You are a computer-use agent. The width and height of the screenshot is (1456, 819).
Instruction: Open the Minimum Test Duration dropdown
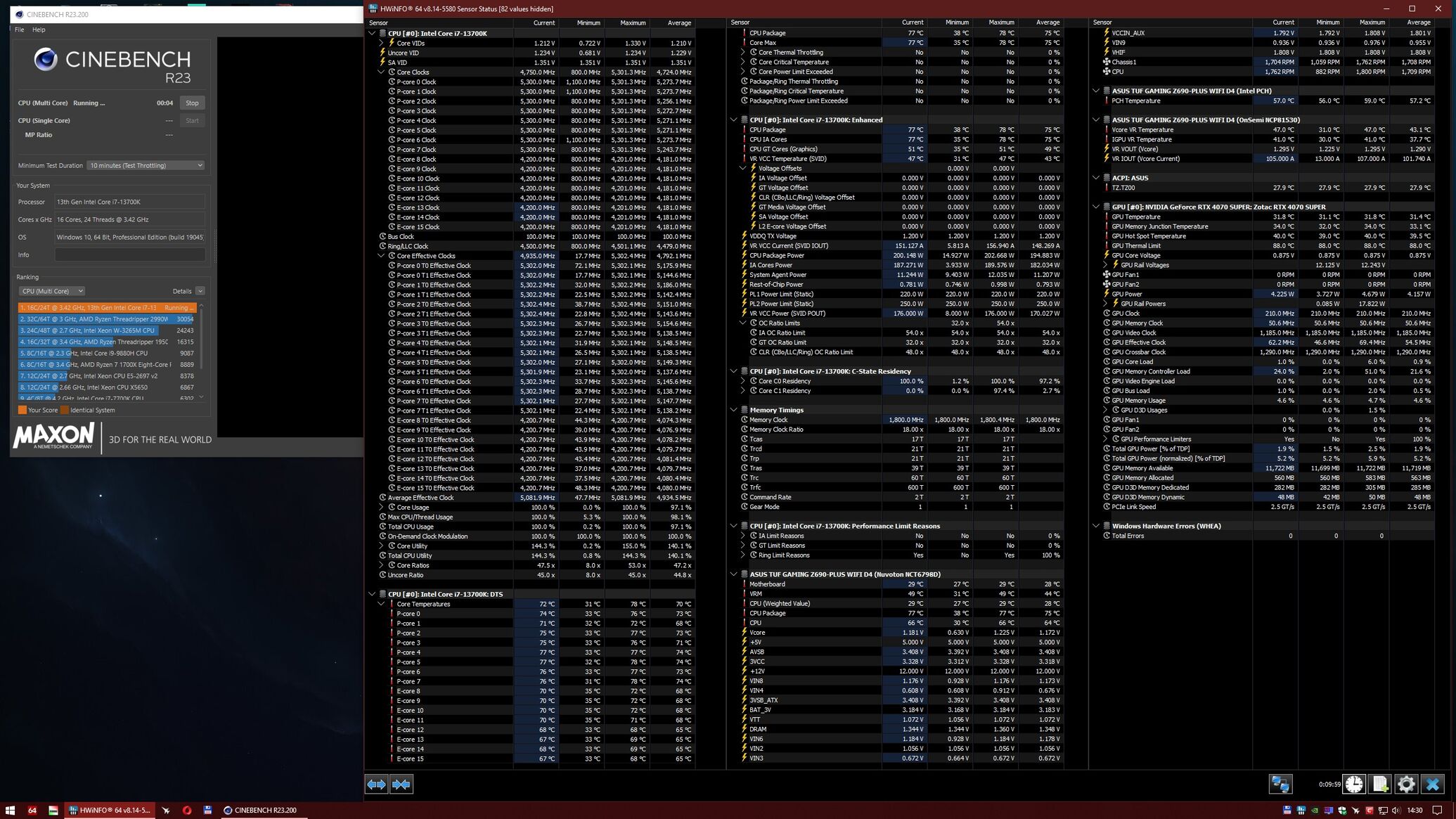click(146, 165)
